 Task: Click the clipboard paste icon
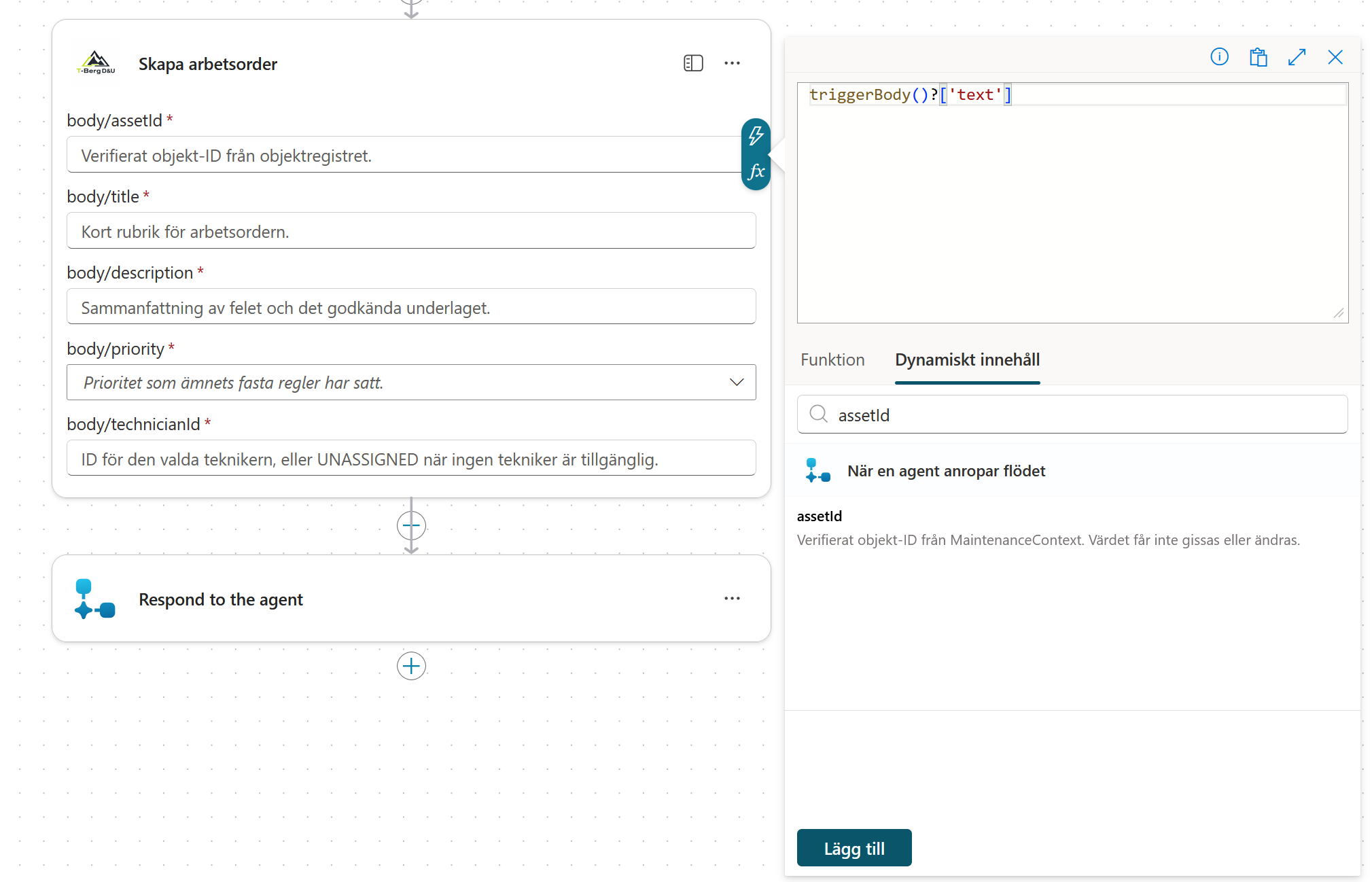1258,57
